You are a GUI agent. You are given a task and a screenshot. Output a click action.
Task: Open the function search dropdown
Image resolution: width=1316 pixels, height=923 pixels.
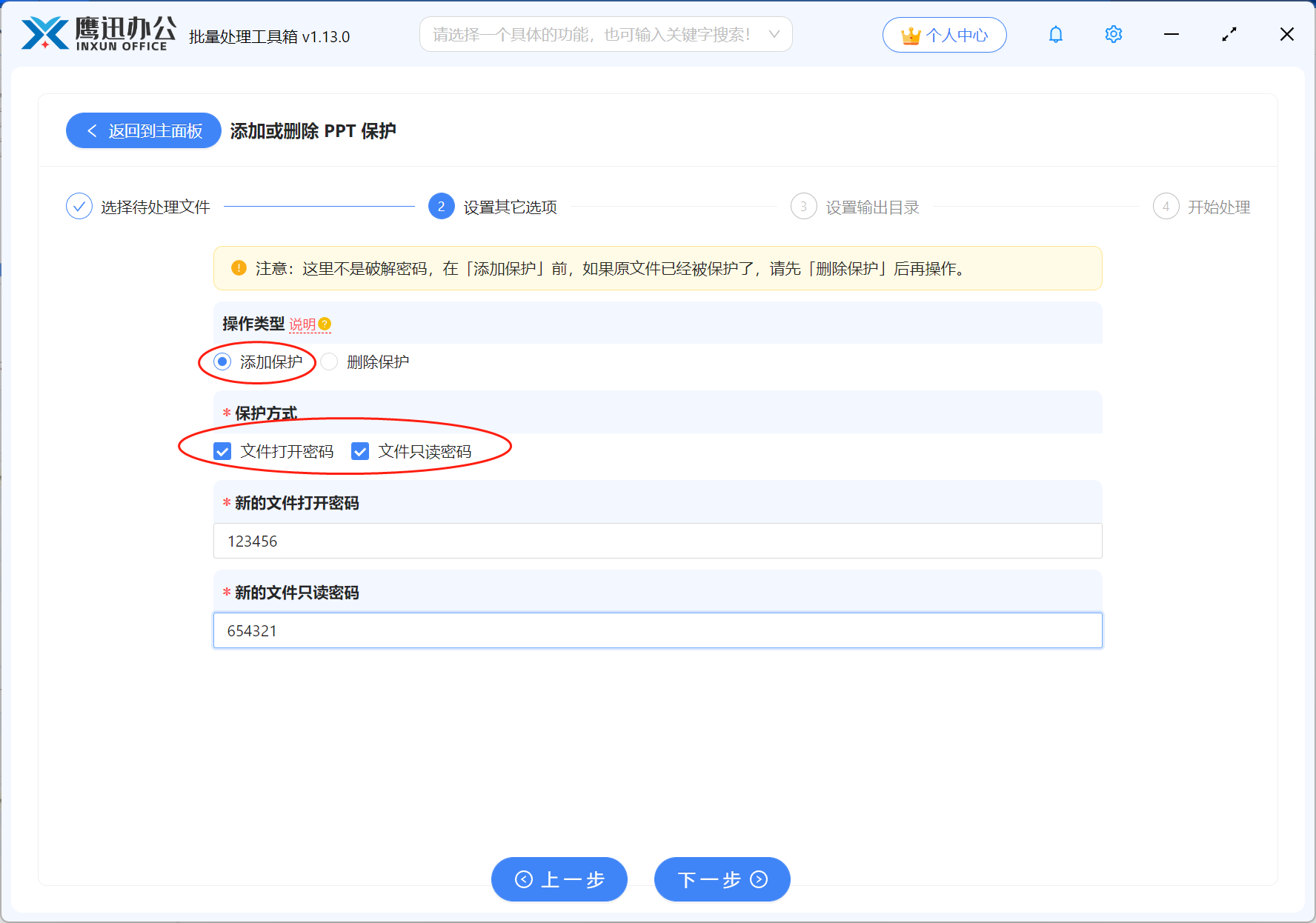click(774, 33)
